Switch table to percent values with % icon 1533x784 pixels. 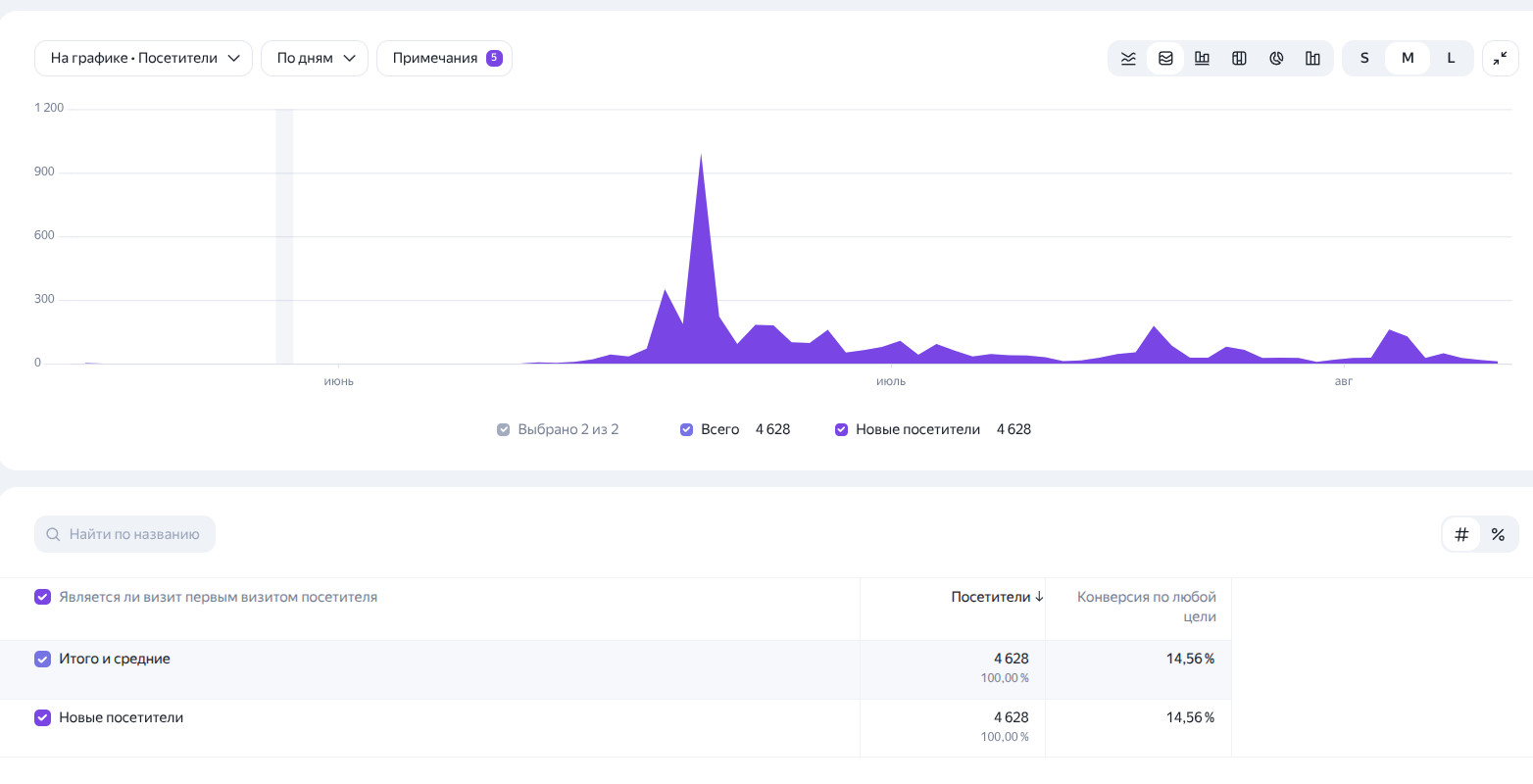[1498, 534]
